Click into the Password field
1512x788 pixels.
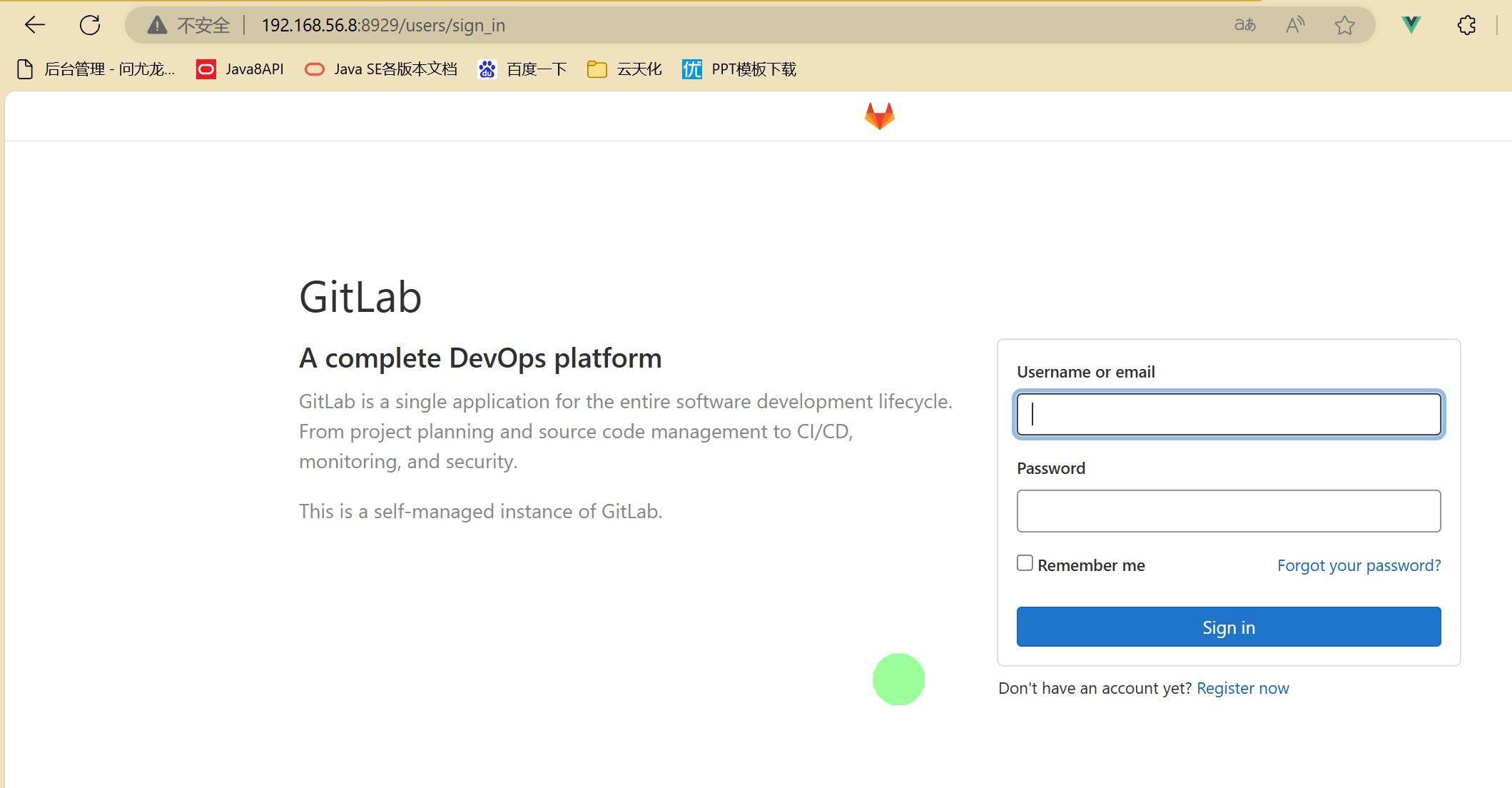pos(1228,511)
